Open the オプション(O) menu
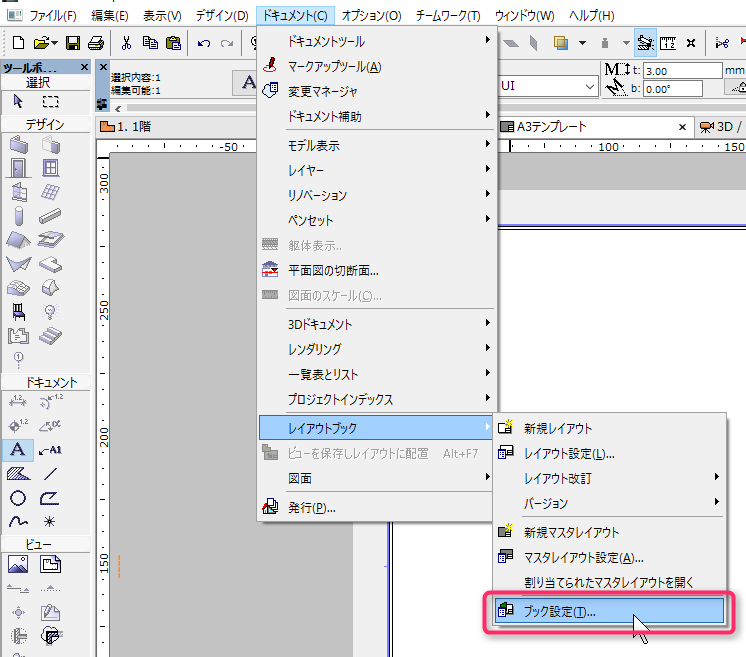The height and width of the screenshot is (657, 746). click(372, 16)
